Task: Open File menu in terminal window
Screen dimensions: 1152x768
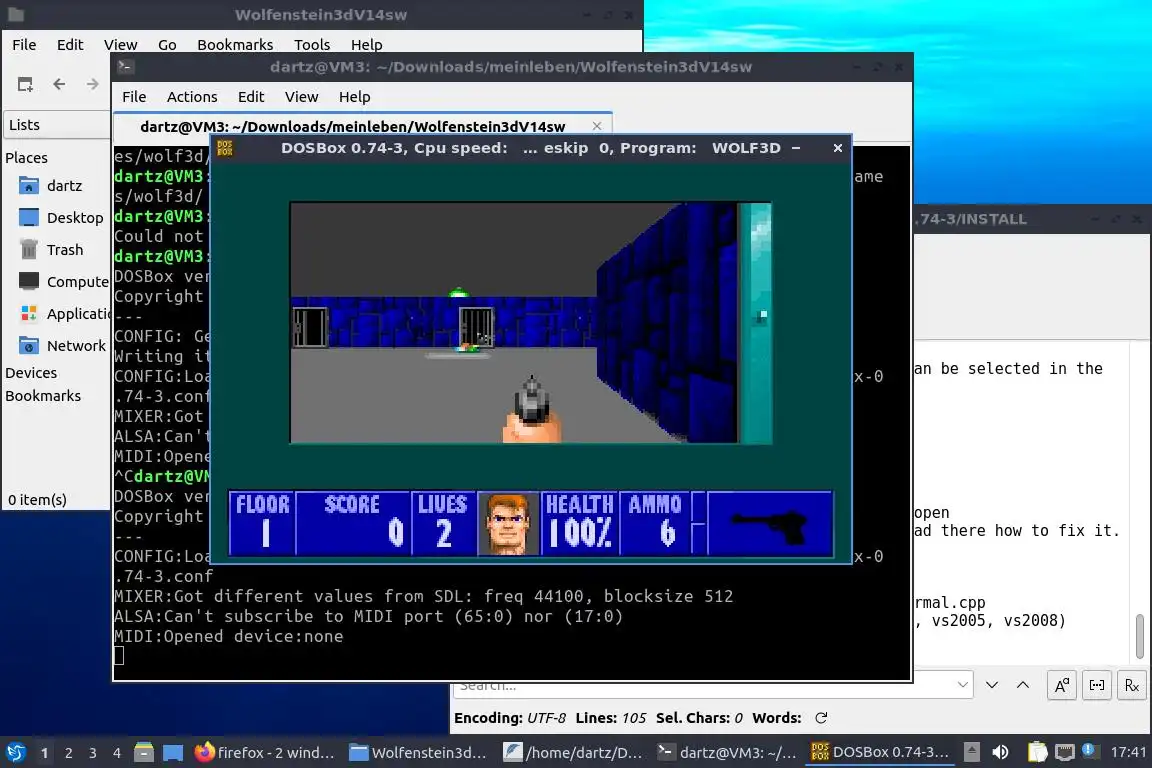Action: 134,97
